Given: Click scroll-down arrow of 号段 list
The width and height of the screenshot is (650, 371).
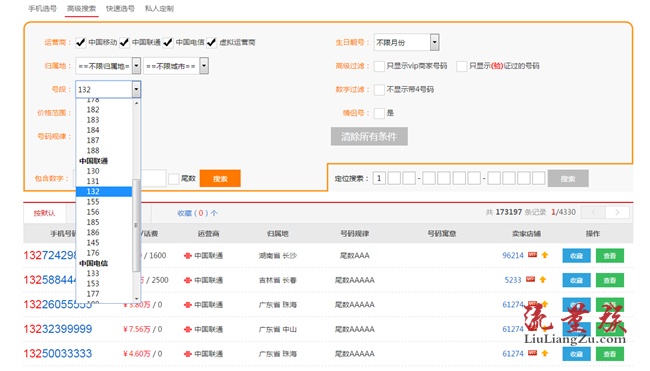Looking at the screenshot, I should tap(136, 298).
